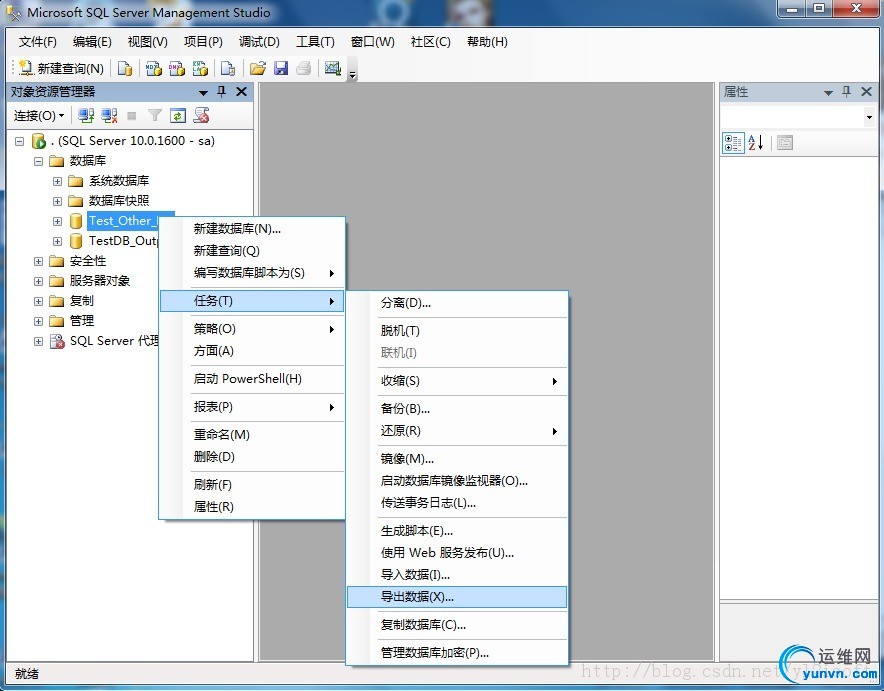Start an Analysis Services XMLA query
The width and height of the screenshot is (884, 691).
tap(200, 69)
